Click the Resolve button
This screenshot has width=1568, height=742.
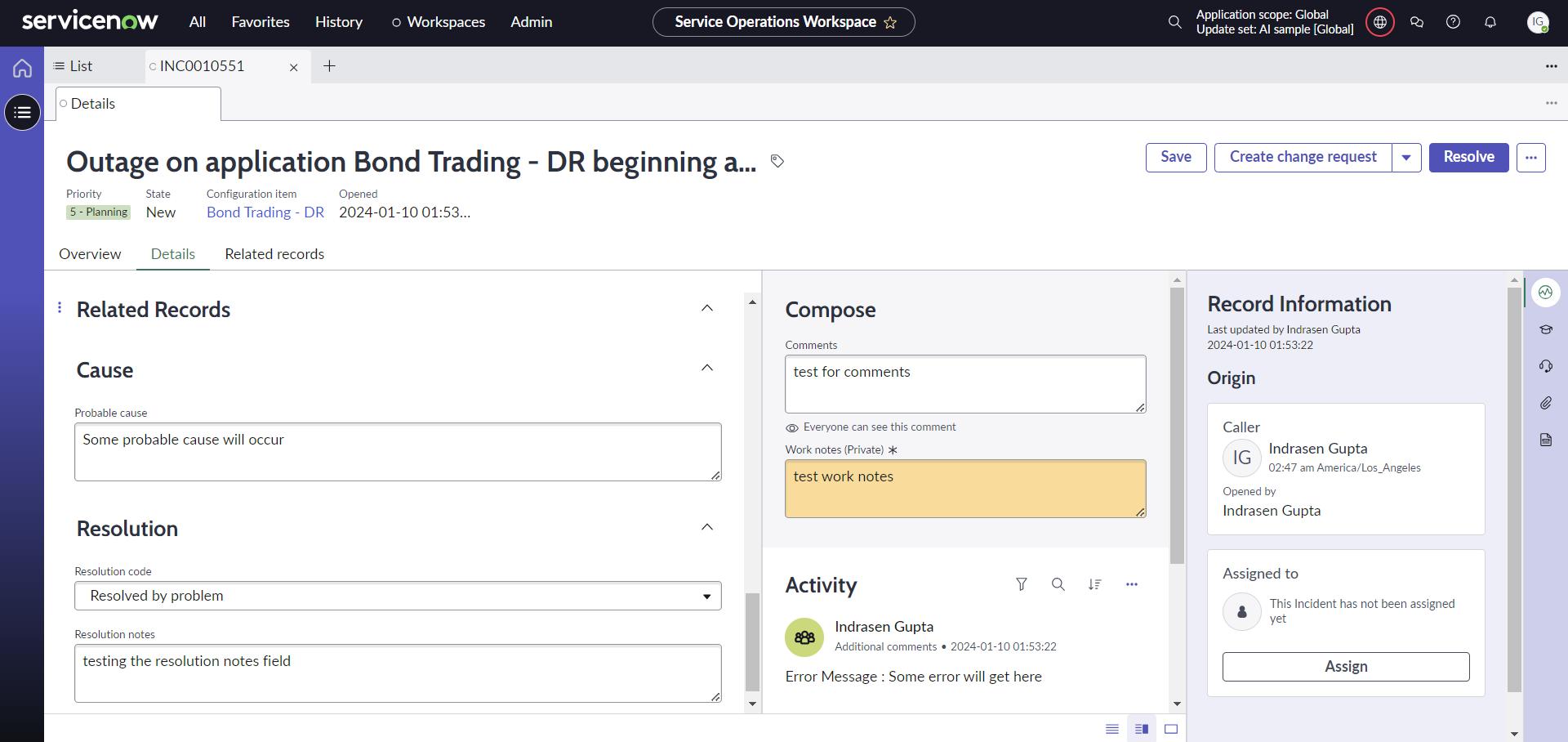pos(1468,158)
